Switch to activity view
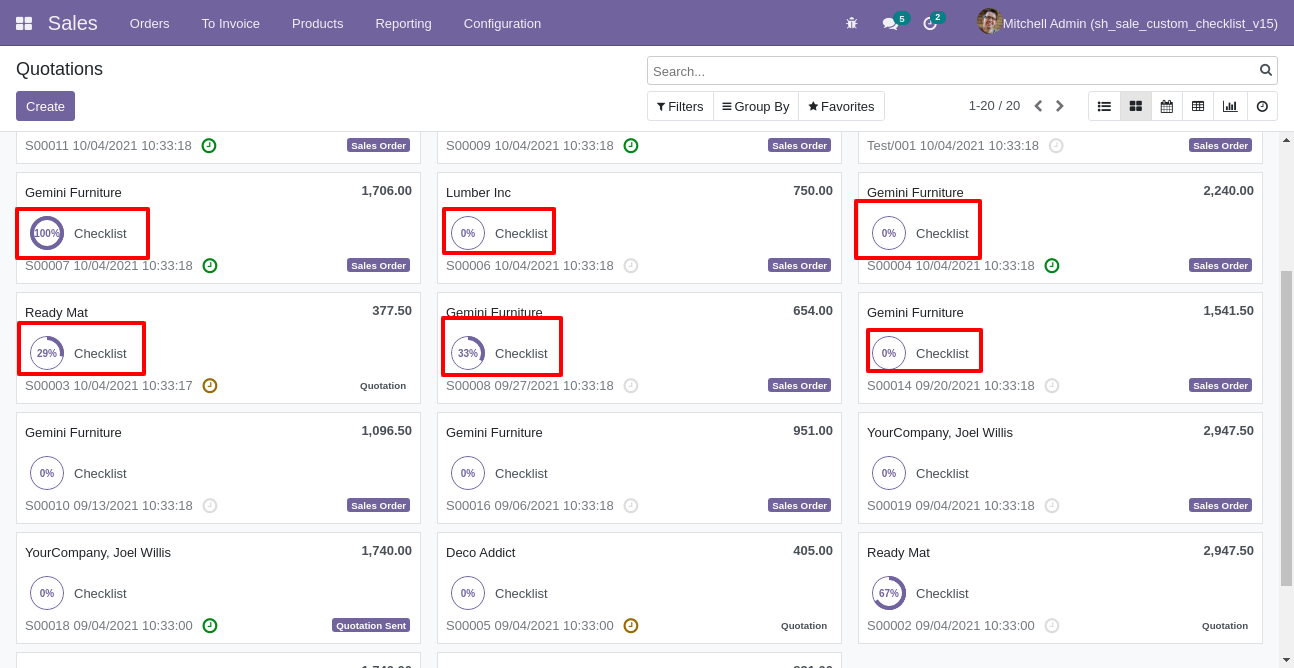The image size is (1294, 668). (x=1262, y=106)
